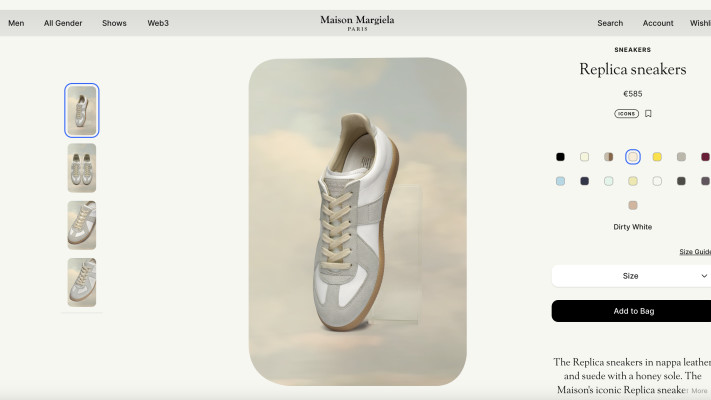Screen dimensions: 711x400
Task: Open the Account page
Action: [x=658, y=23]
